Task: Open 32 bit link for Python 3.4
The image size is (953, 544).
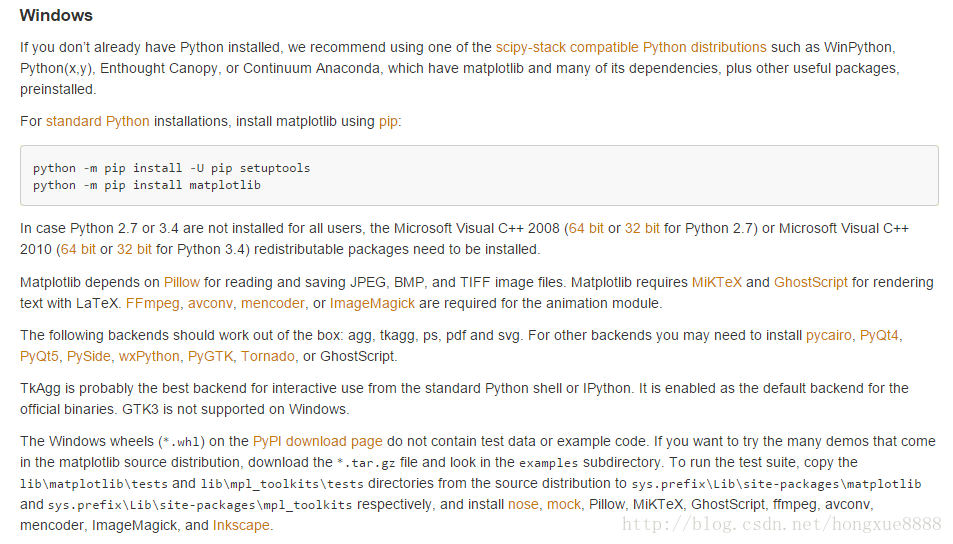Action: pos(134,249)
